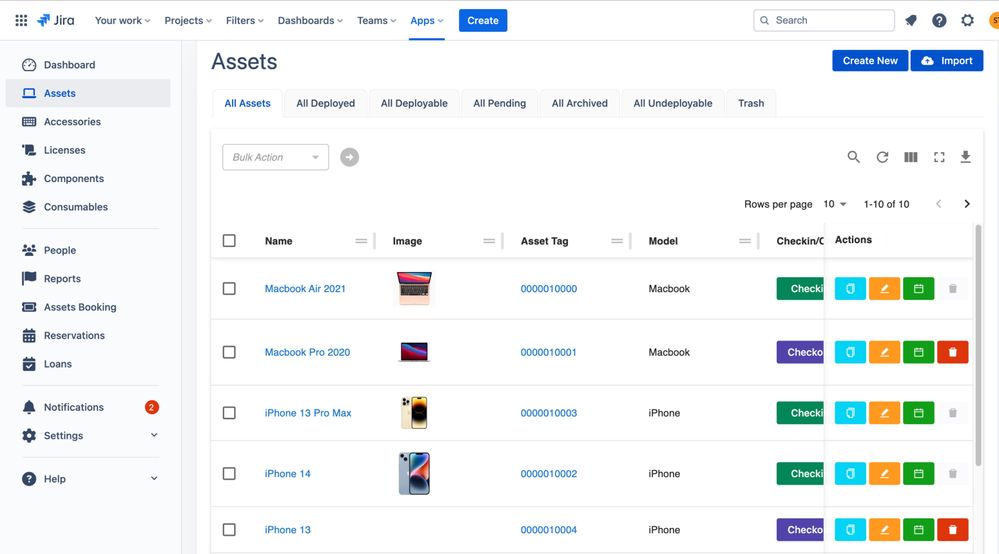The height and width of the screenshot is (554, 999).
Task: Delete the iPhone 13 asset
Action: [952, 529]
